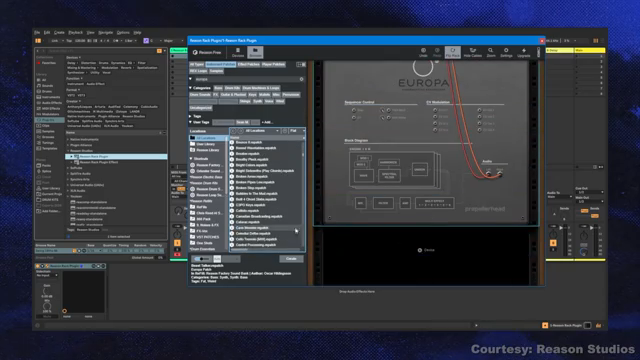The width and height of the screenshot is (640, 360).
Task: Open the Options menu
Action: (x=123, y=32)
